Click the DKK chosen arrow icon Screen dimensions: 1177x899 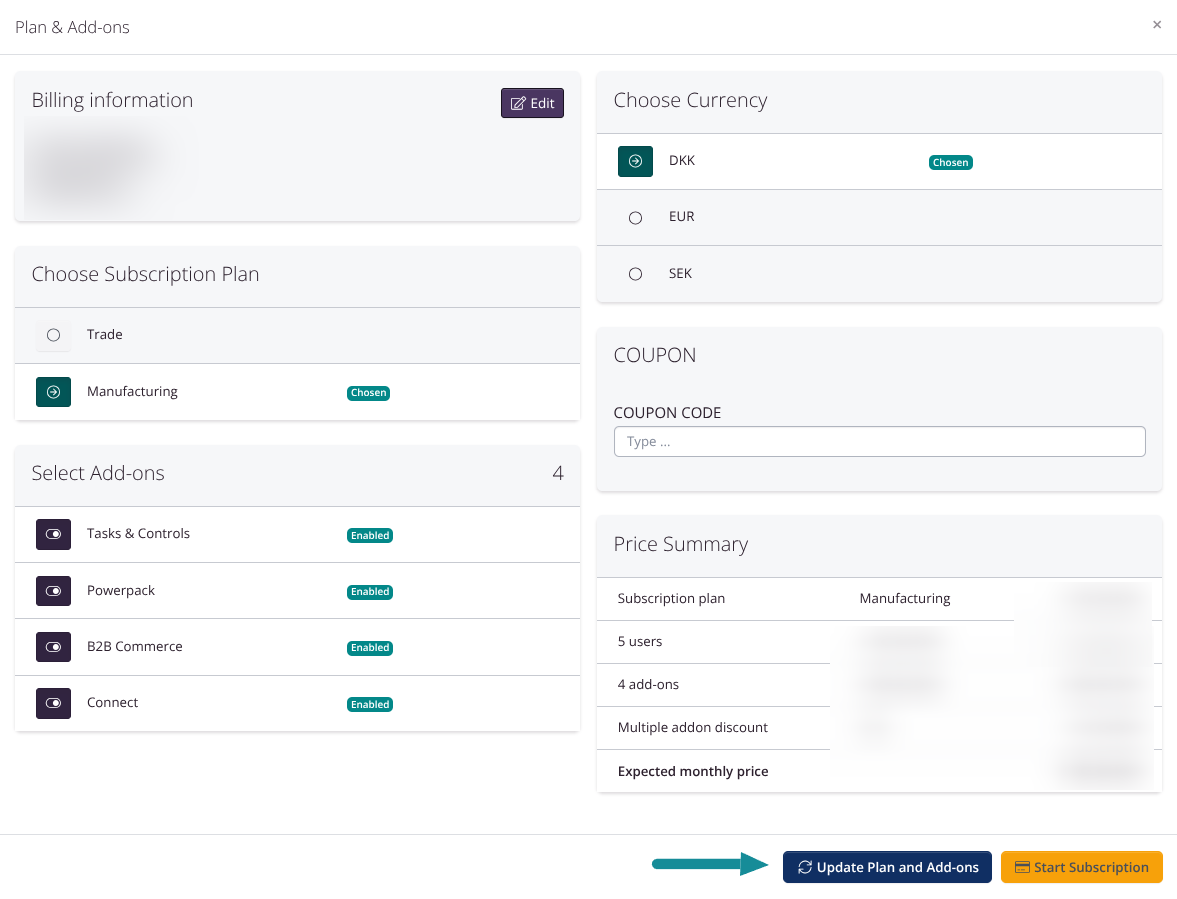pos(635,161)
